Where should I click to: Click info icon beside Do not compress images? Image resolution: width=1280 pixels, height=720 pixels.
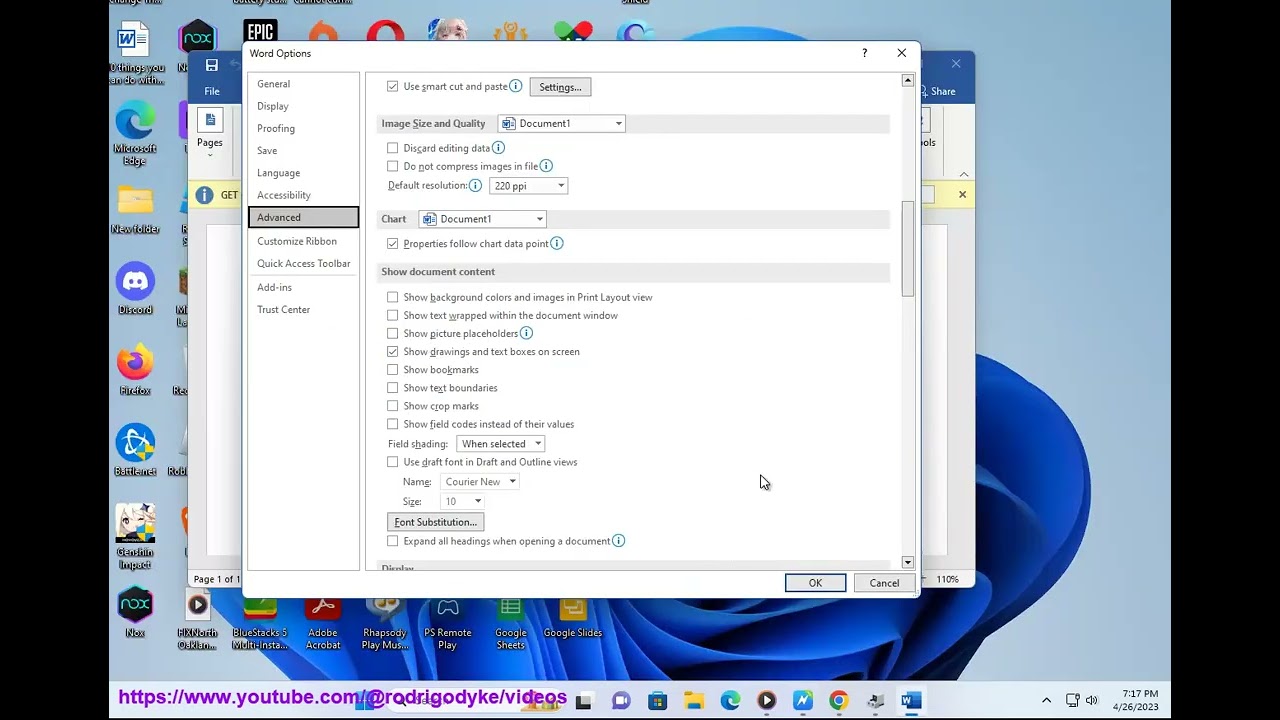tap(546, 166)
